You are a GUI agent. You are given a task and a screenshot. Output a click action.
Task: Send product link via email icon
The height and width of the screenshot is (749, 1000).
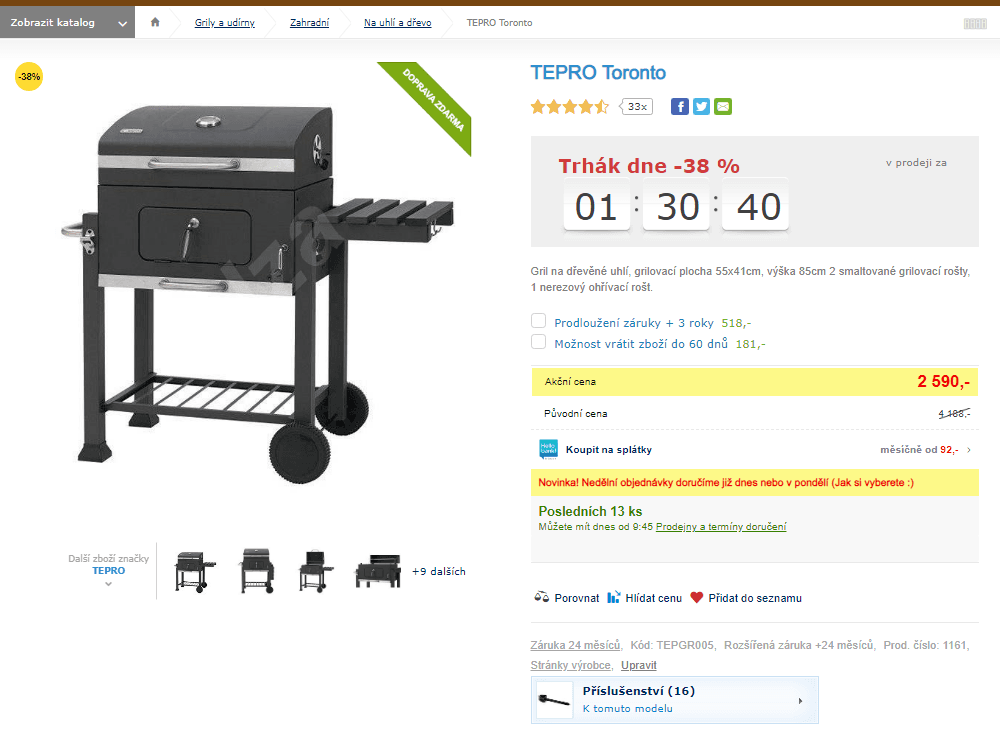tap(723, 107)
